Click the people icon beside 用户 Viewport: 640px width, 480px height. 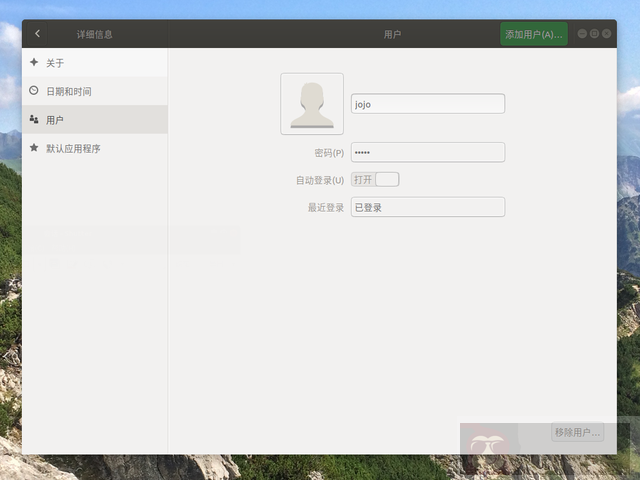(34, 119)
